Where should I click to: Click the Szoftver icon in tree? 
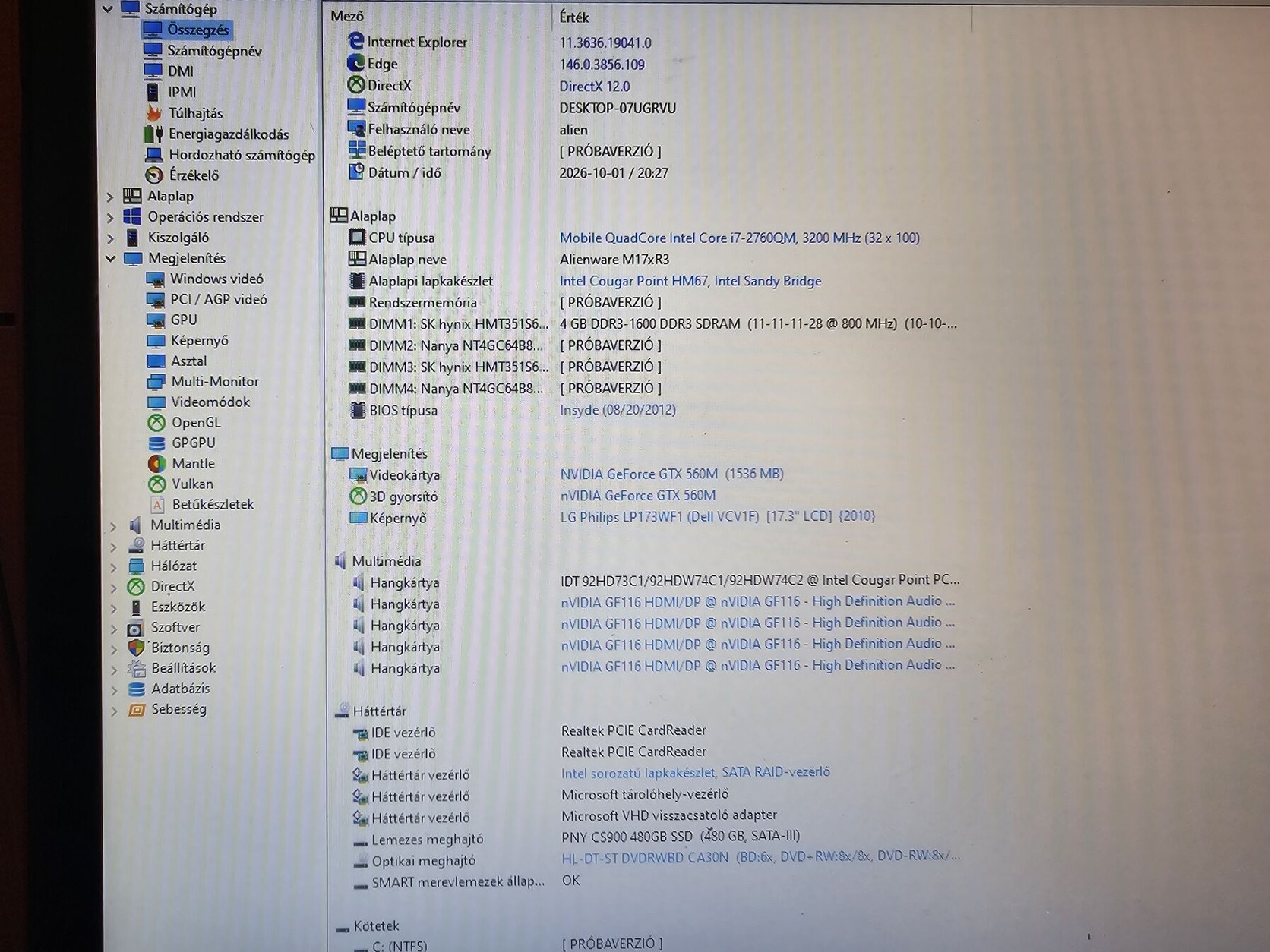point(135,627)
